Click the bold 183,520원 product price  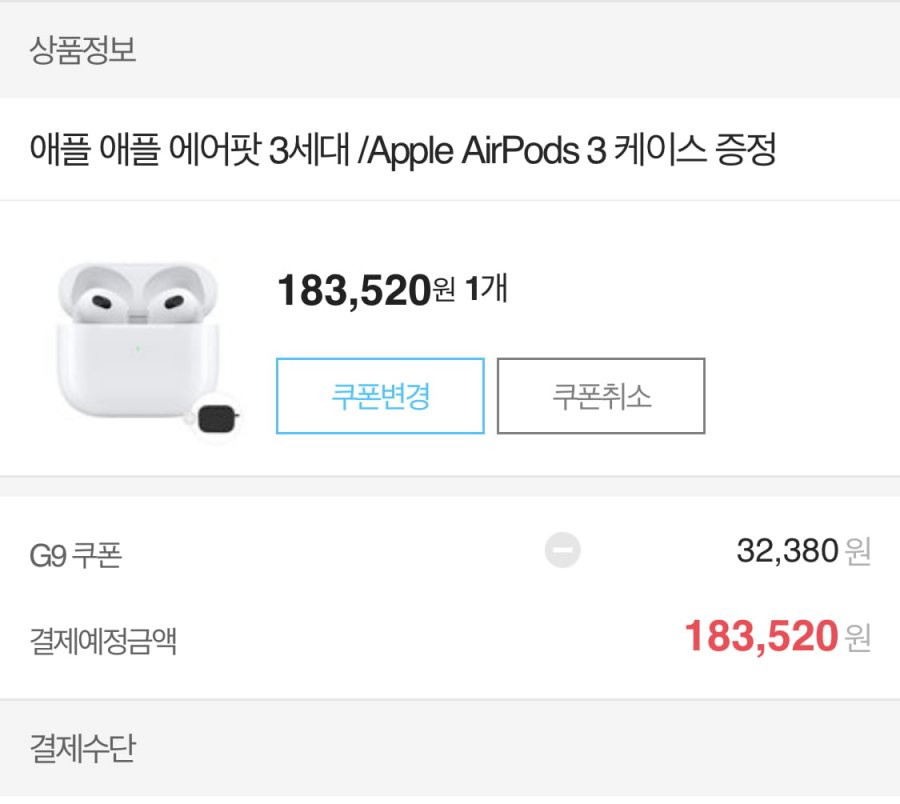(366, 290)
